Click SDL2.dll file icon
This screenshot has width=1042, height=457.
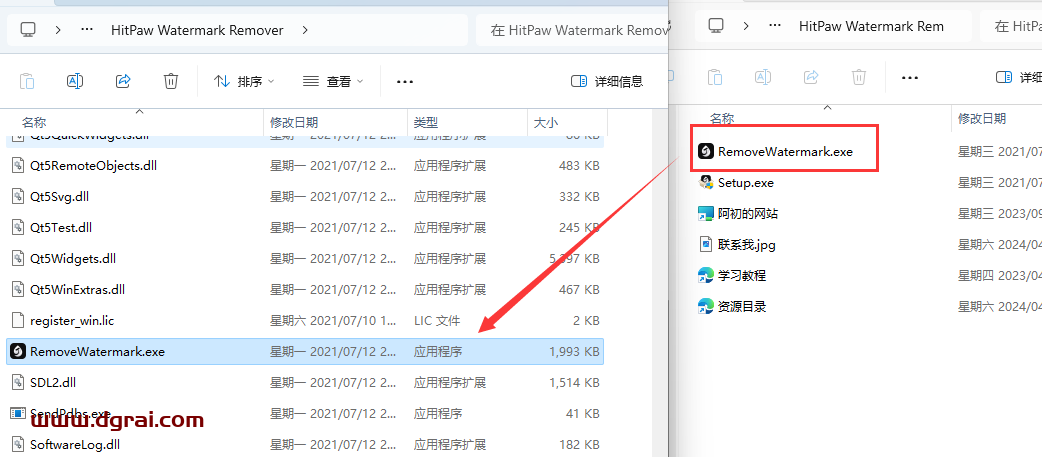pos(18,383)
